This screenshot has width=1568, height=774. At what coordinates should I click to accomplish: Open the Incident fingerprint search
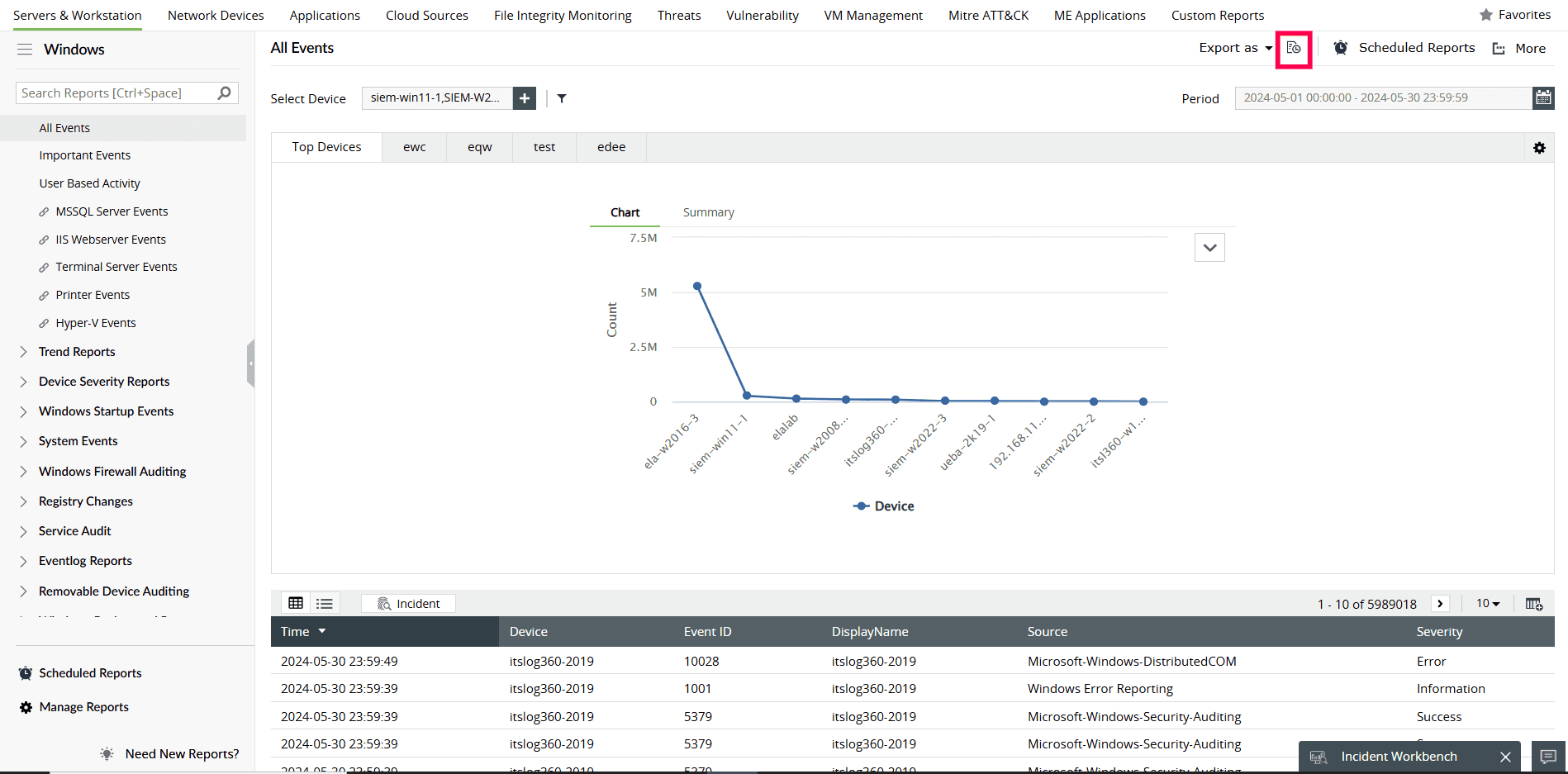coord(407,603)
